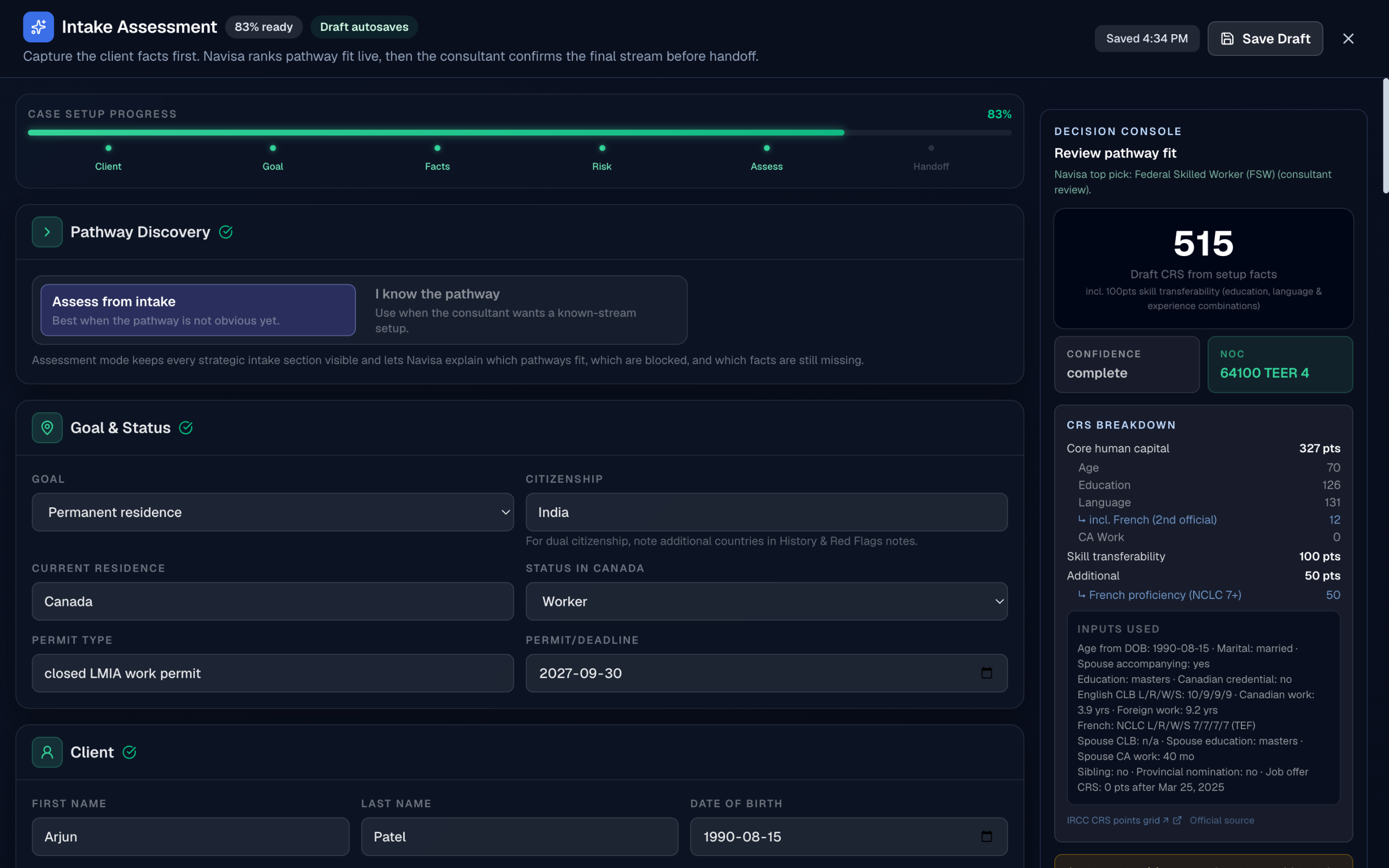Click the Inputs Used details block
Image resolution: width=1389 pixels, height=868 pixels.
point(1203,708)
